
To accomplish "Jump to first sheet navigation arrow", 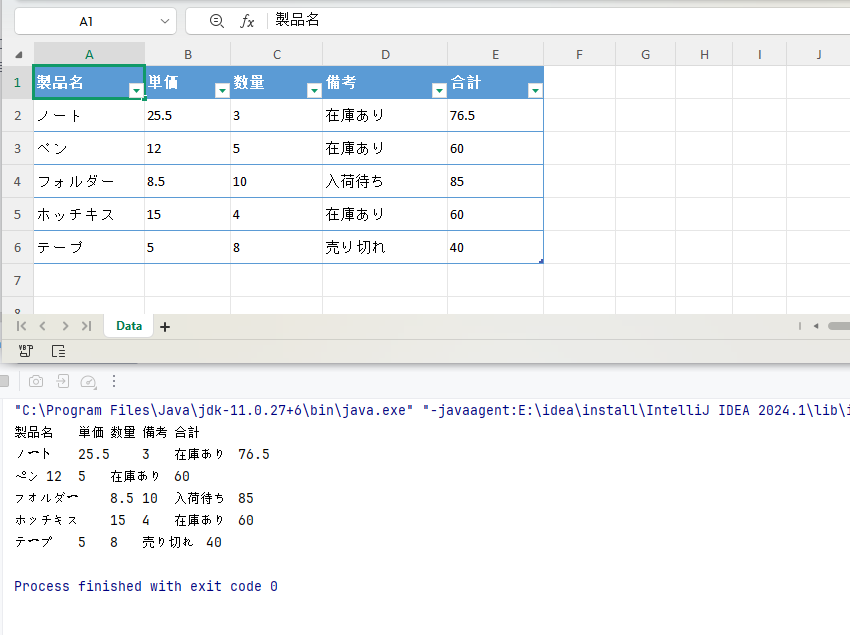I will (x=21, y=326).
